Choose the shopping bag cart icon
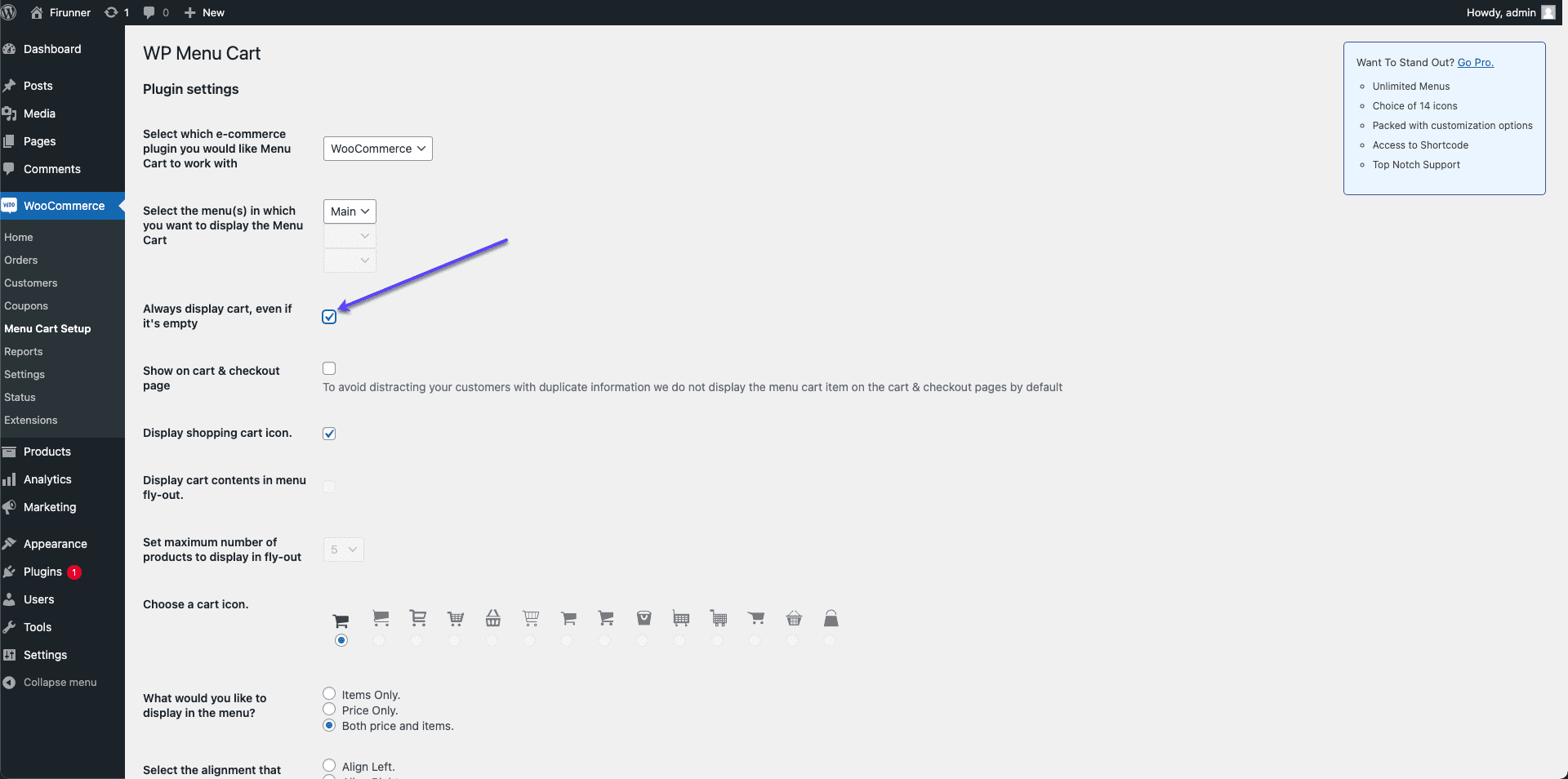This screenshot has width=1568, height=779. (x=831, y=618)
